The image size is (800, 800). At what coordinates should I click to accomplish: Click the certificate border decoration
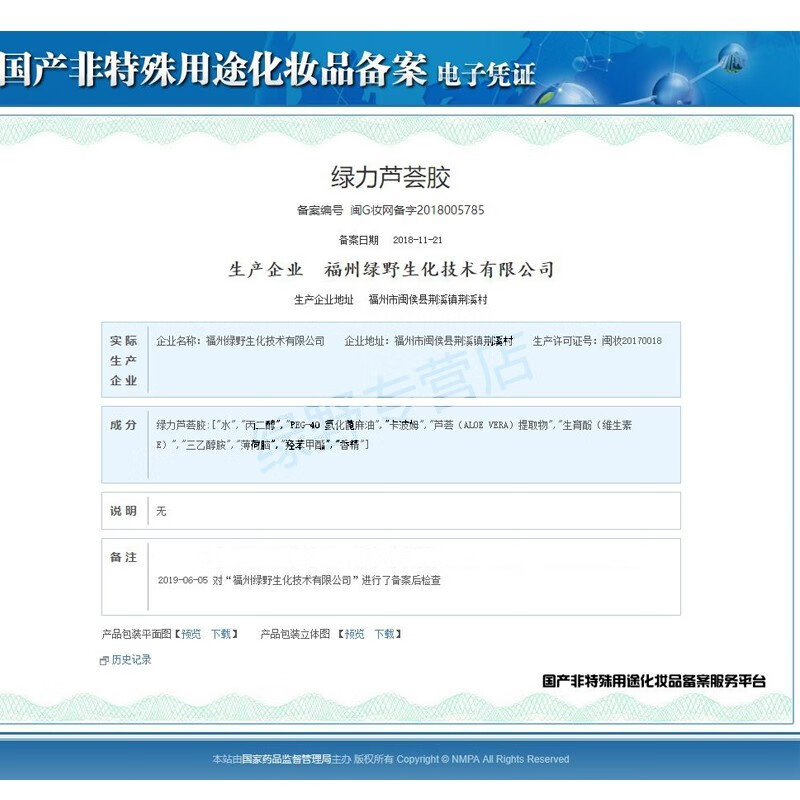[400, 125]
